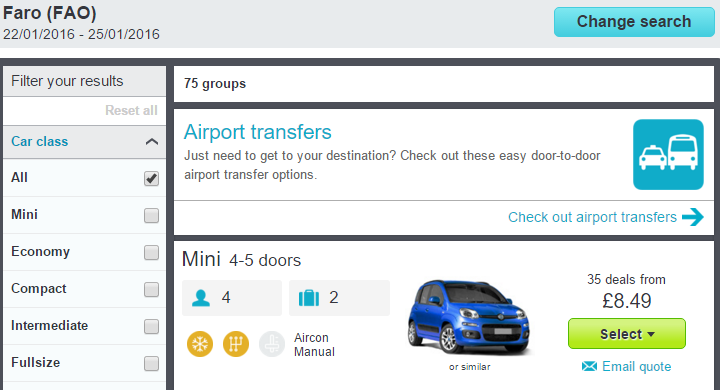
Task: Click the envelope icon beside Email quote
Action: click(589, 366)
